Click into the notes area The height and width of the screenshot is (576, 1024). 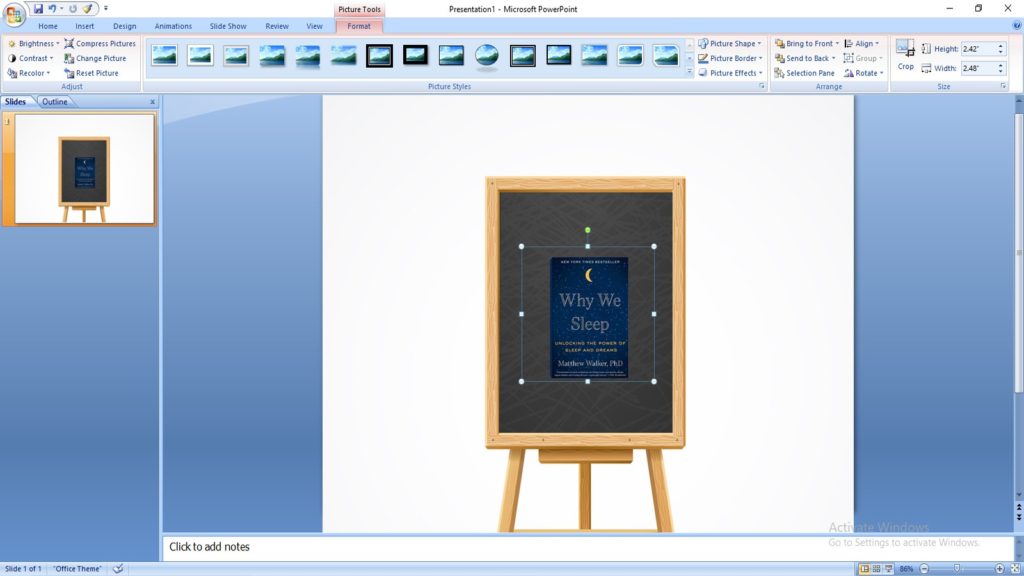[x=588, y=547]
